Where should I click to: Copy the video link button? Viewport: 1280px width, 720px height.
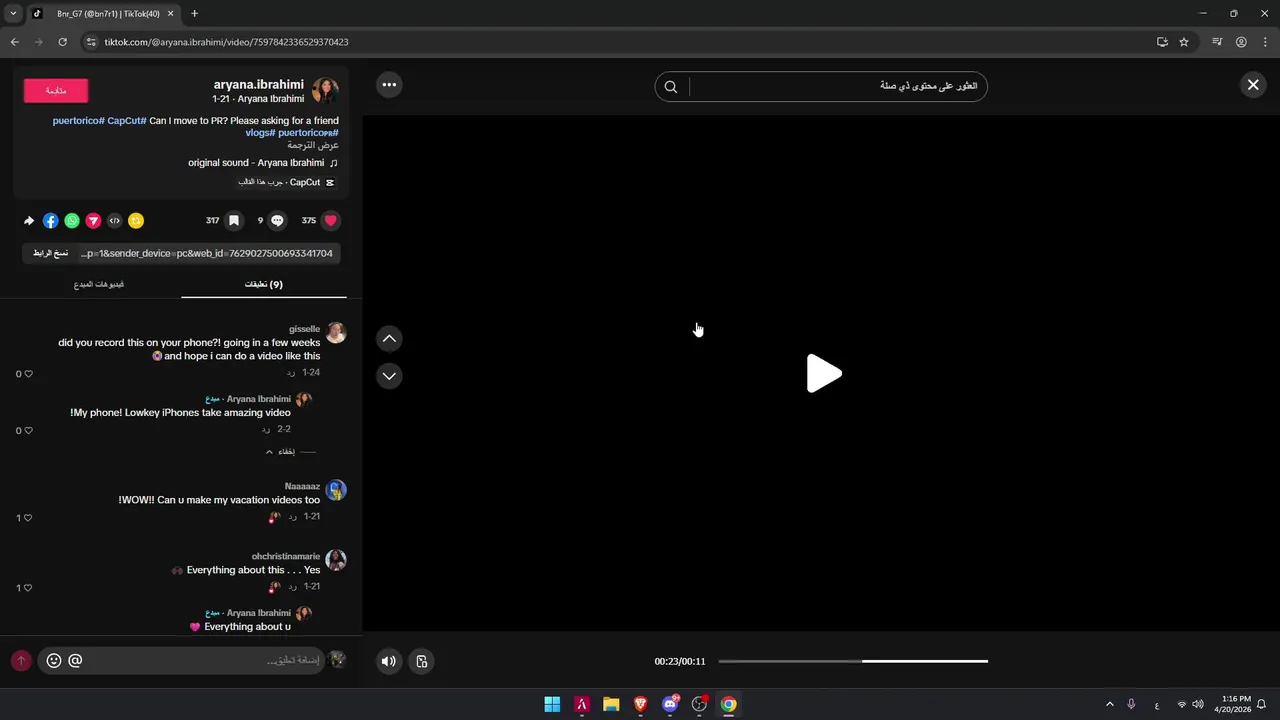pos(50,254)
